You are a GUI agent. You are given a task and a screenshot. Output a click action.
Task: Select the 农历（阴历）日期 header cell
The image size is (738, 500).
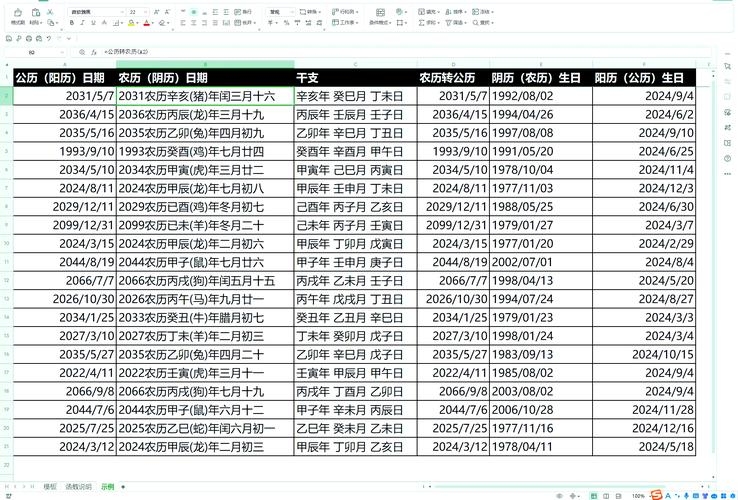click(x=204, y=77)
